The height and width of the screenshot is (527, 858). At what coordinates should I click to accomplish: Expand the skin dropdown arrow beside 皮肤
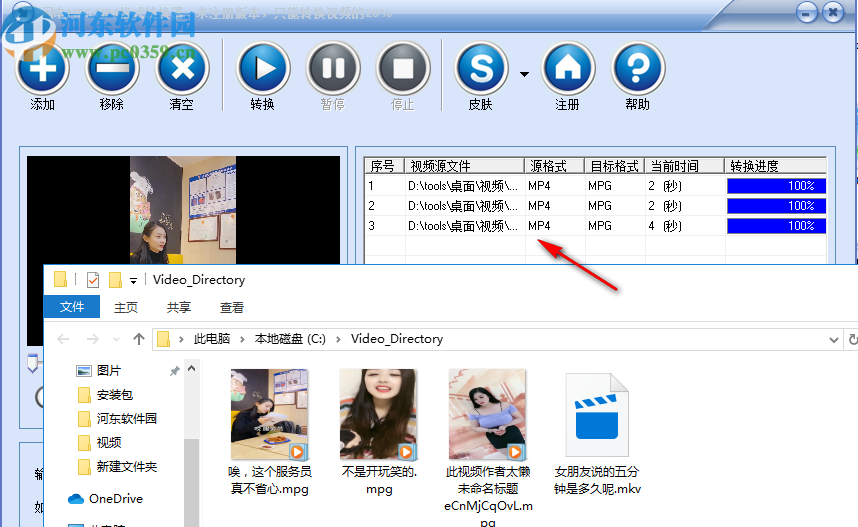(x=524, y=74)
